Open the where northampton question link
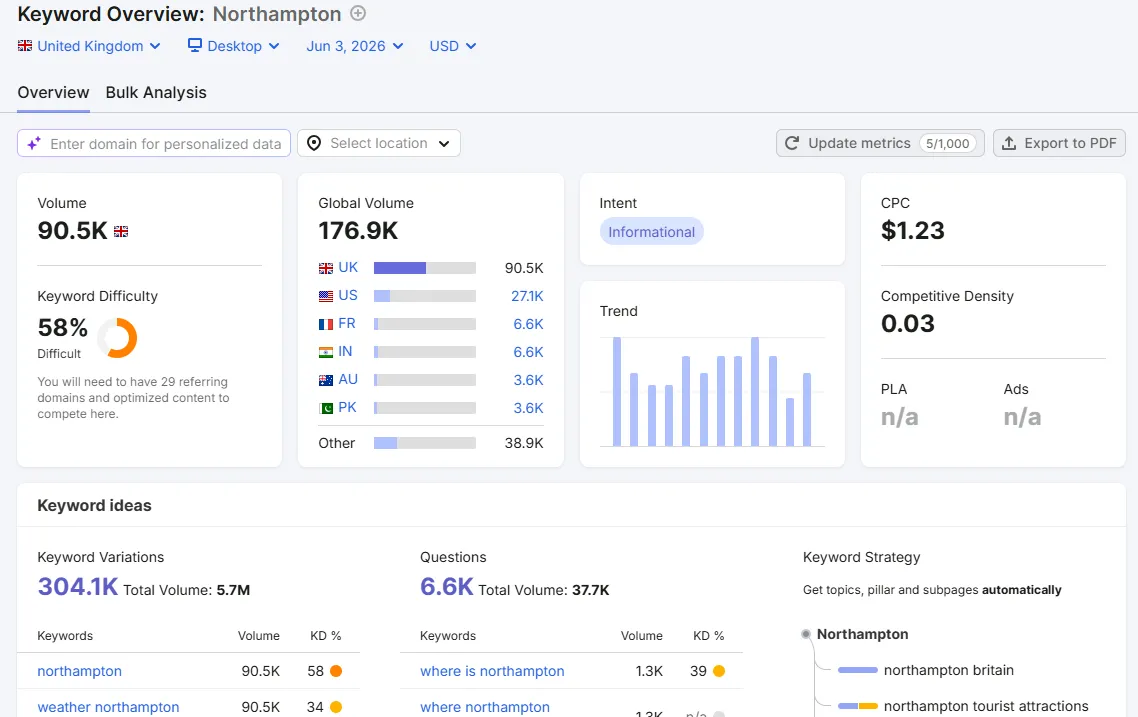Image resolution: width=1138 pixels, height=717 pixels. pyautogui.click(x=485, y=707)
